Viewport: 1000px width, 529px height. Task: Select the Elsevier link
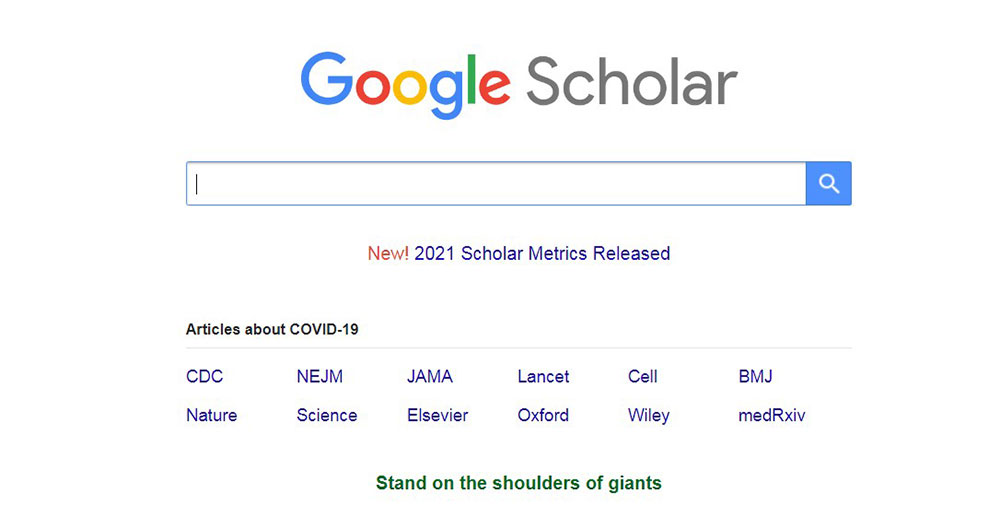[438, 415]
